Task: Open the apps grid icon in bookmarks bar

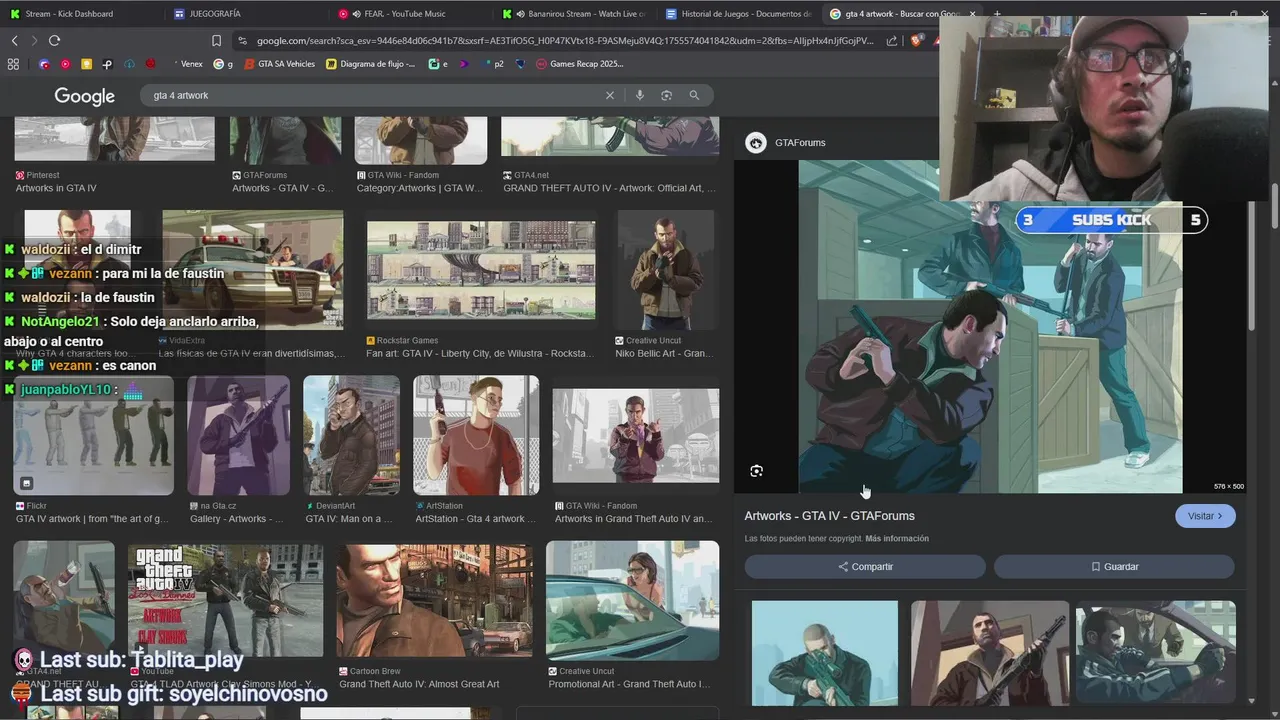Action: [13, 64]
